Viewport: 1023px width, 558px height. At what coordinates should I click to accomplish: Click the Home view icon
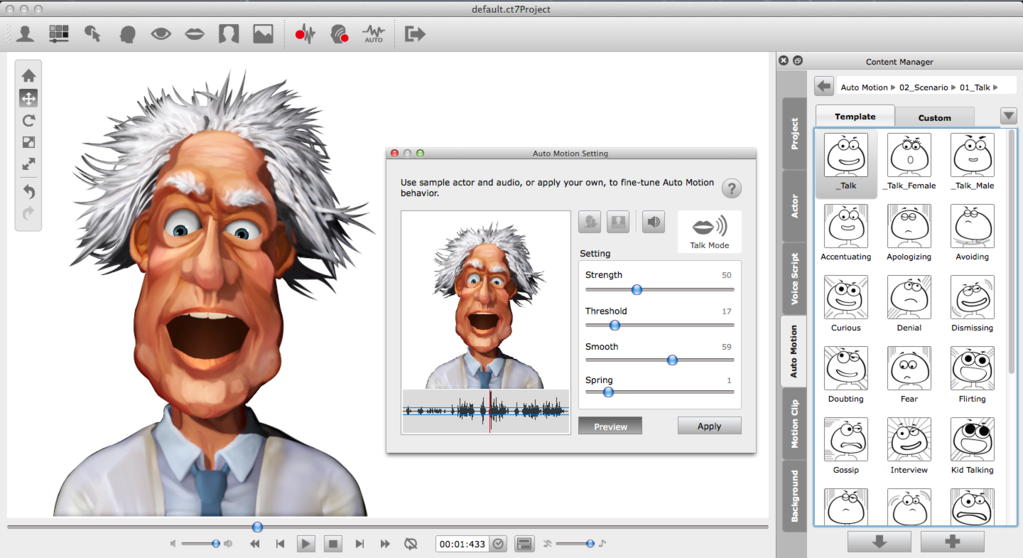pyautogui.click(x=29, y=76)
